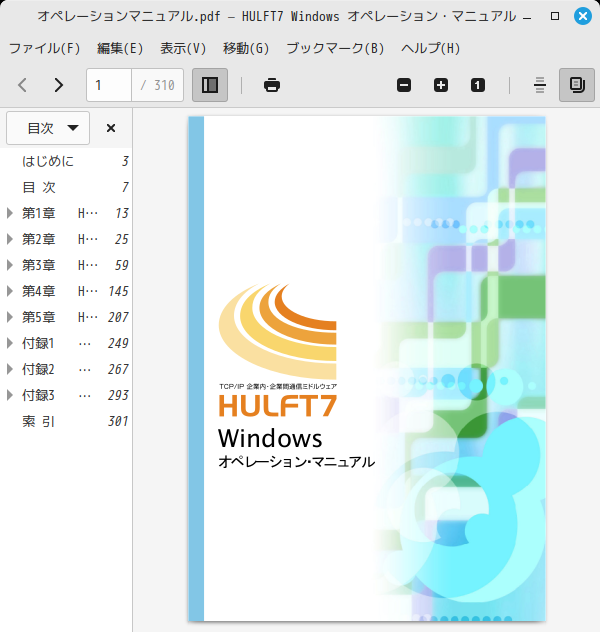Screen dimensions: 600x632
Task: Expand the 第5章 outline entry
Action: click(x=10, y=317)
